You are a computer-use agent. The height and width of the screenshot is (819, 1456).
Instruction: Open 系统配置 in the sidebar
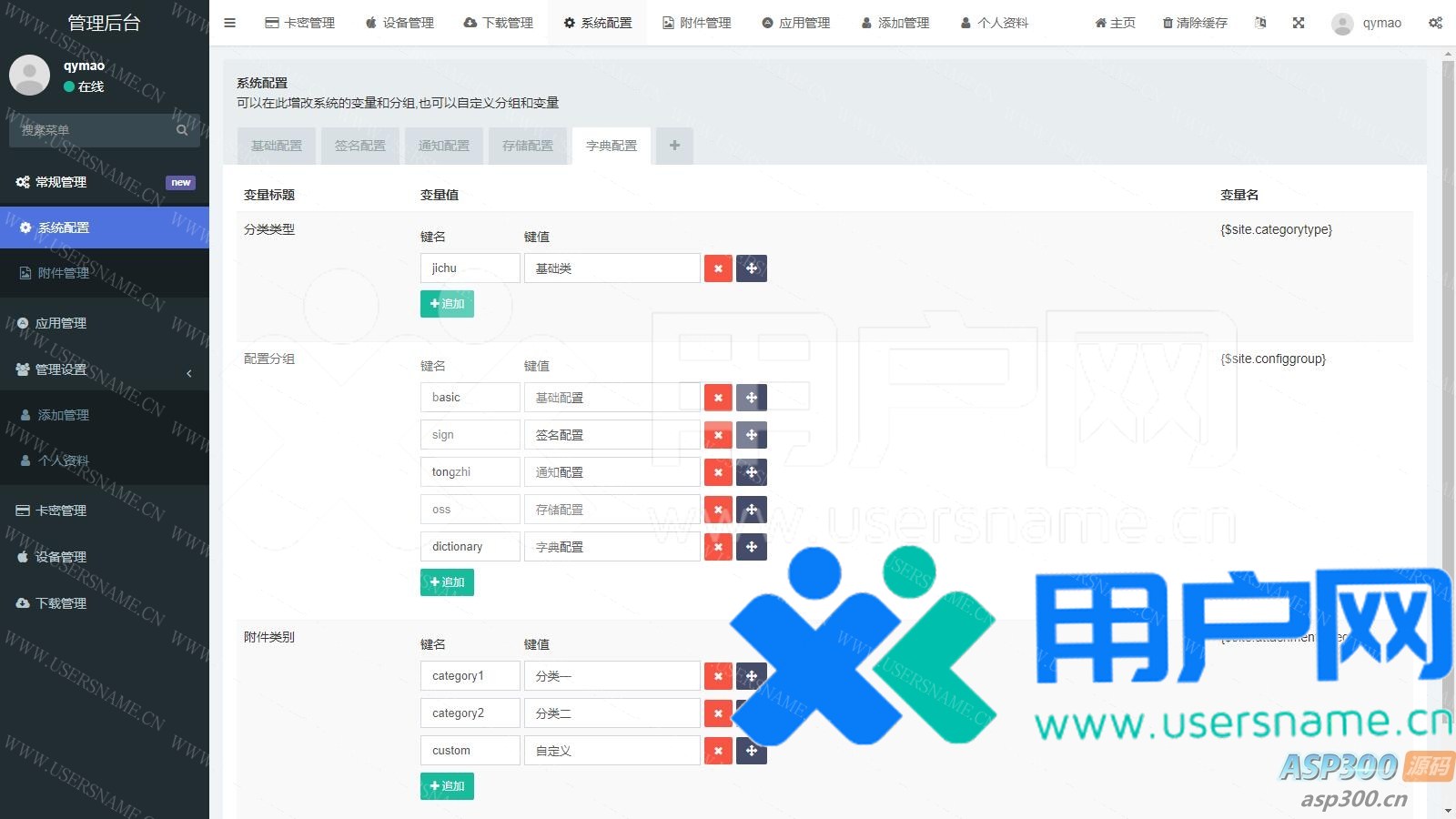105,227
